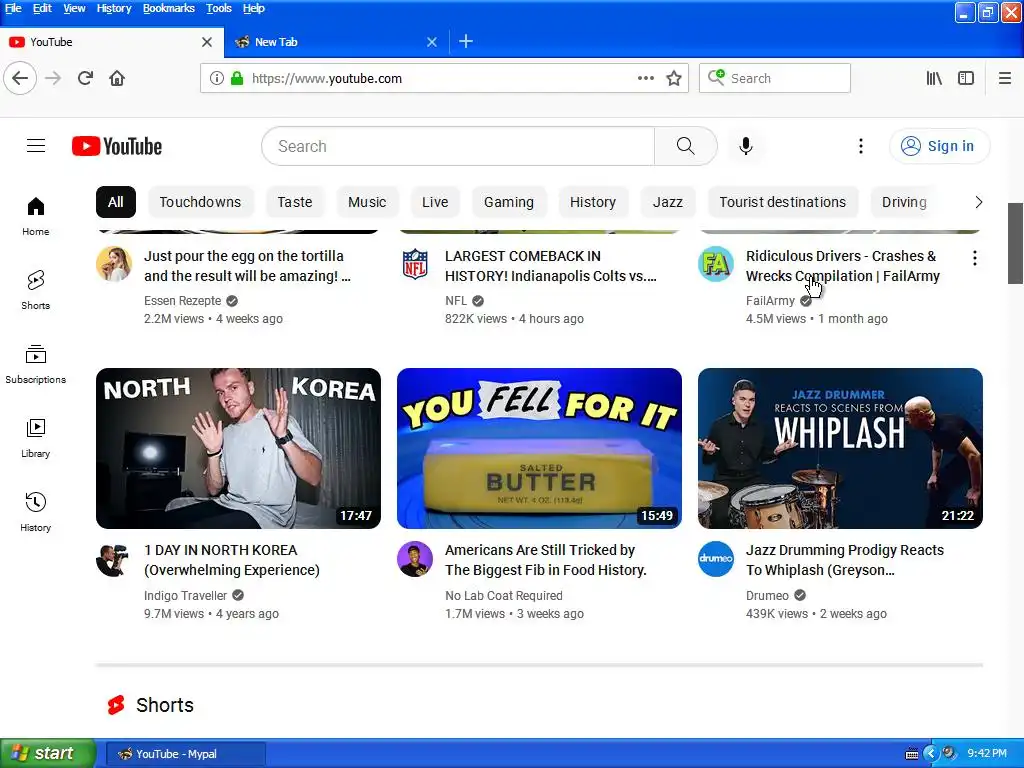The width and height of the screenshot is (1024, 768).
Task: Toggle the browser sidebar icon
Action: (966, 78)
